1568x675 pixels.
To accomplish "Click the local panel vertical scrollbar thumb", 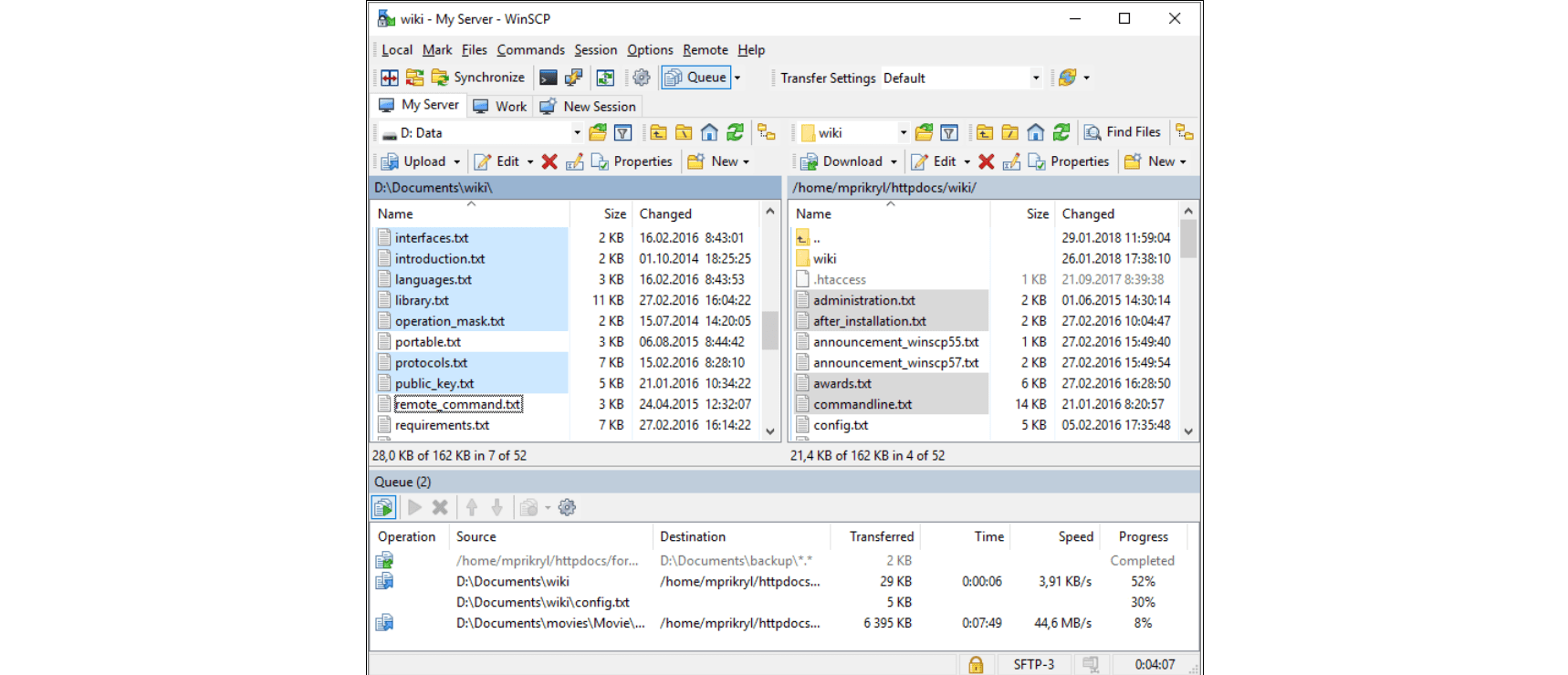I will click(770, 330).
